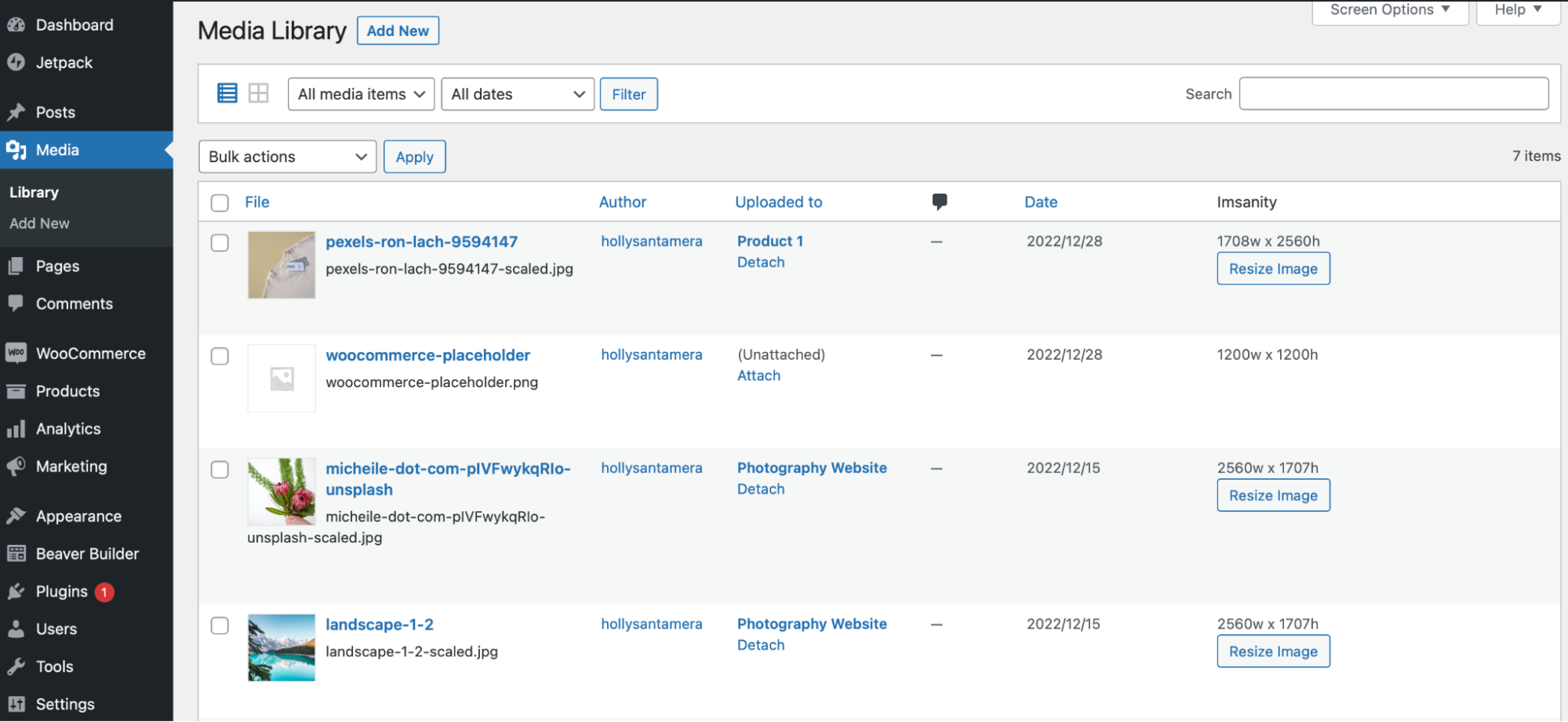Check the select-all checkbox in header
The height and width of the screenshot is (722, 1568).
click(220, 203)
